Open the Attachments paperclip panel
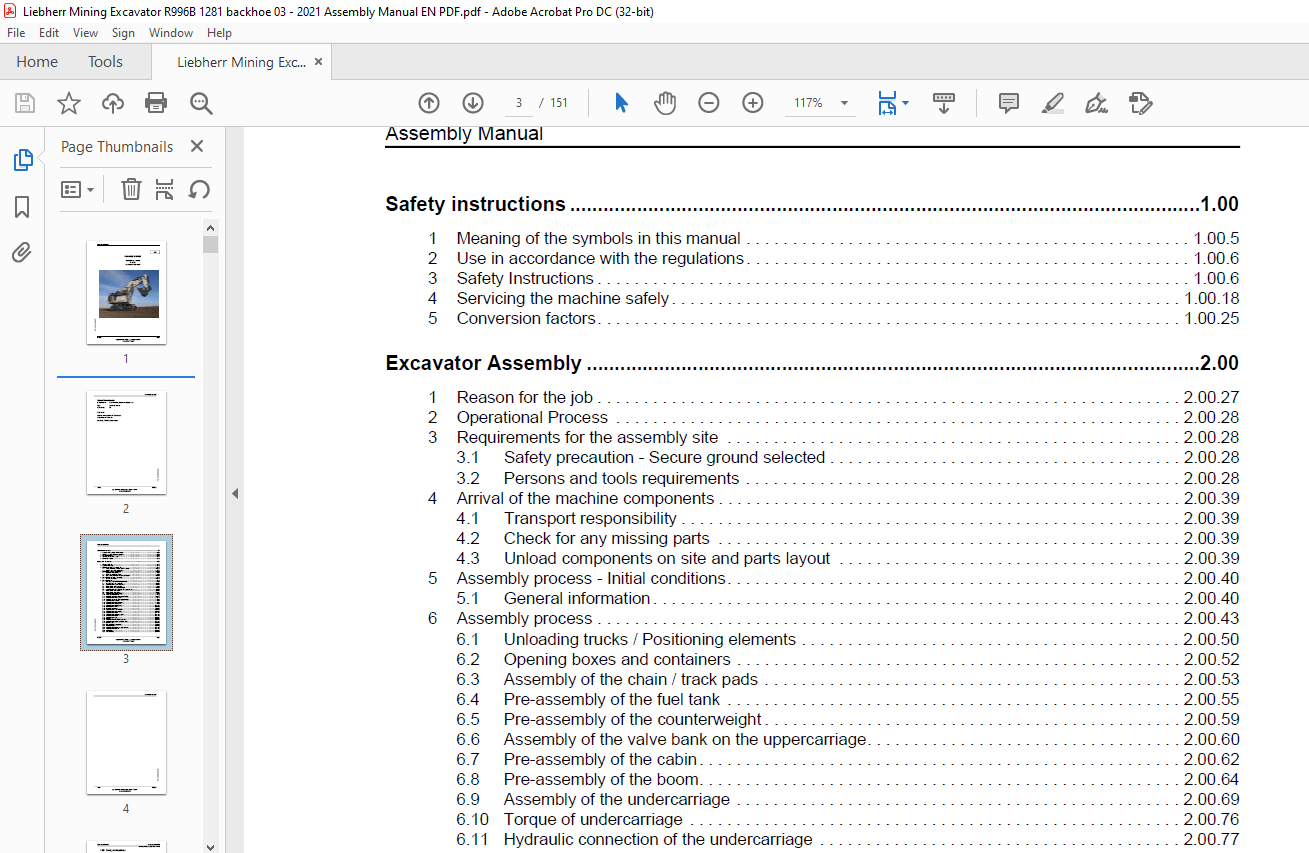Screen dimensions: 1309x853 [x=22, y=252]
